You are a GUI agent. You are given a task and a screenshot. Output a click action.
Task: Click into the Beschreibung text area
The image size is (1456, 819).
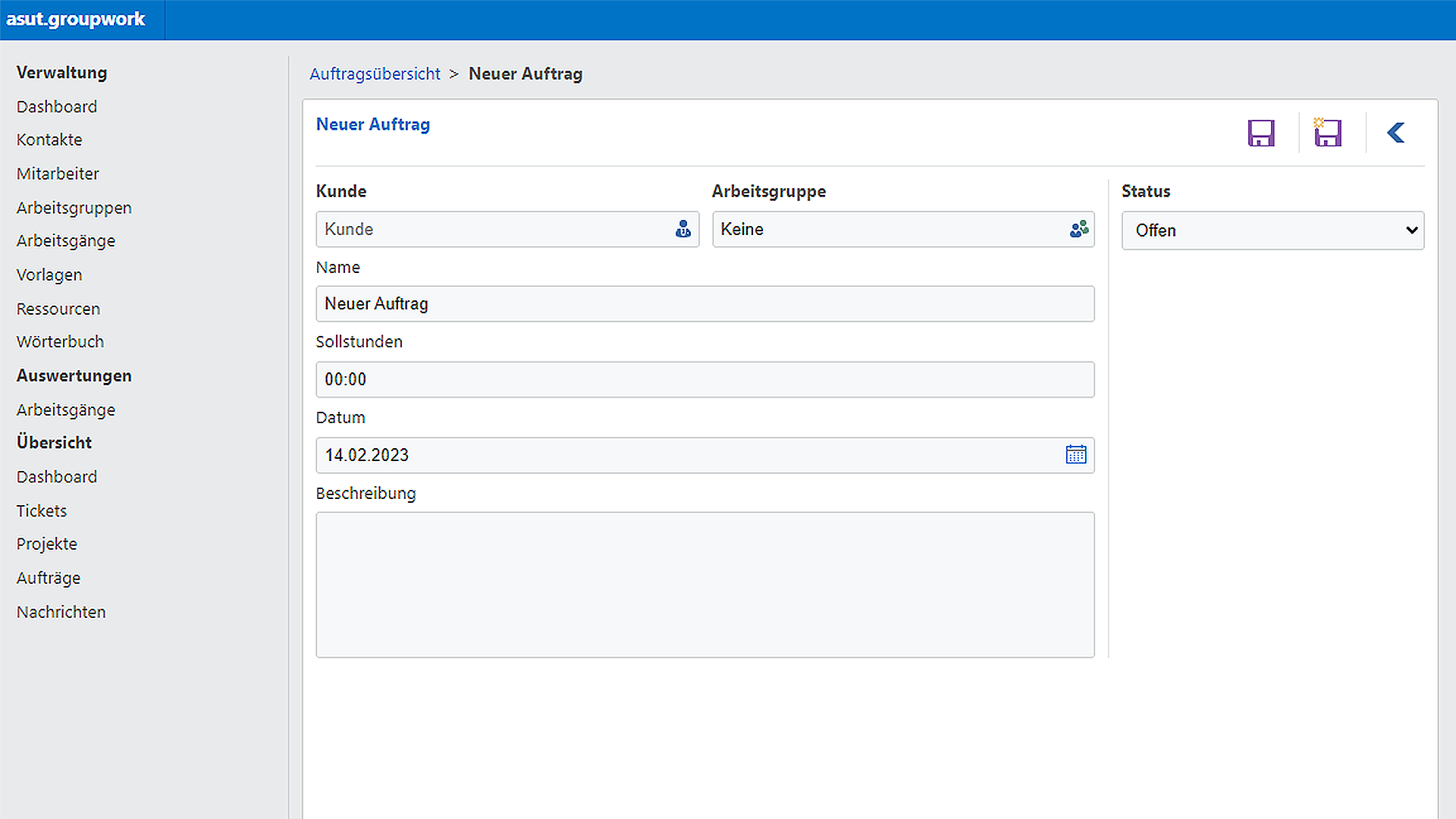click(x=704, y=584)
